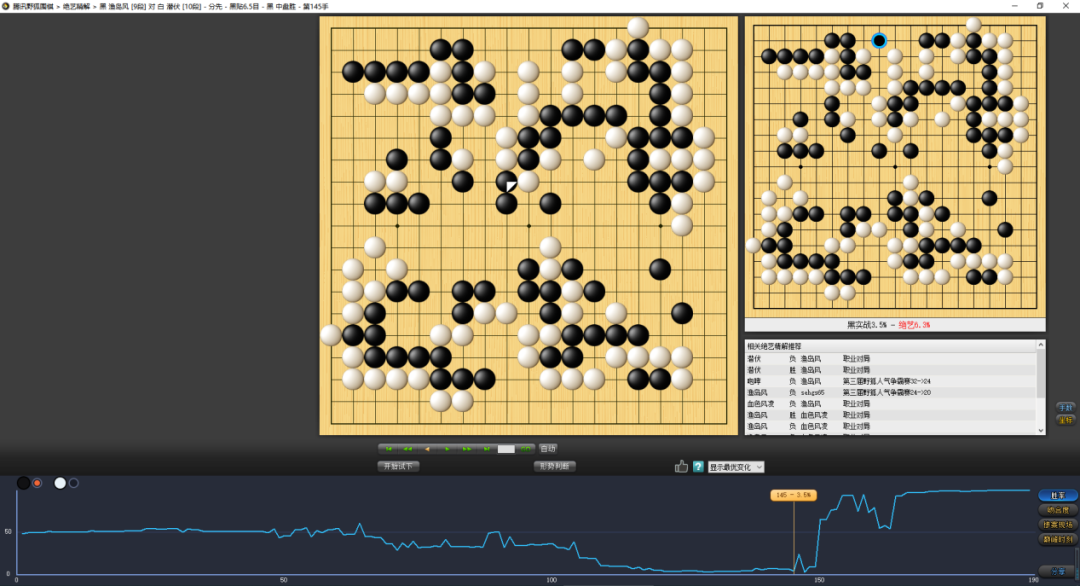
Task: Step forward one move
Action: point(448,449)
